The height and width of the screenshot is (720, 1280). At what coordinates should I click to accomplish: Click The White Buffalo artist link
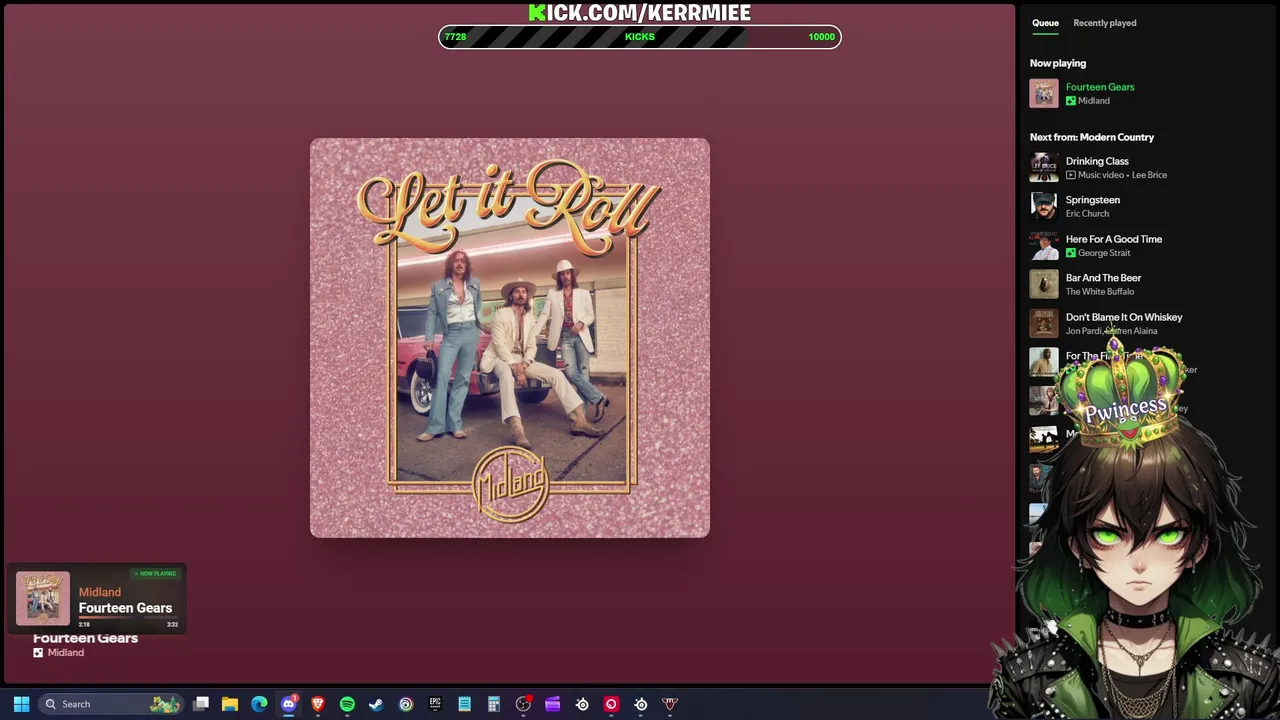[x=1100, y=292]
